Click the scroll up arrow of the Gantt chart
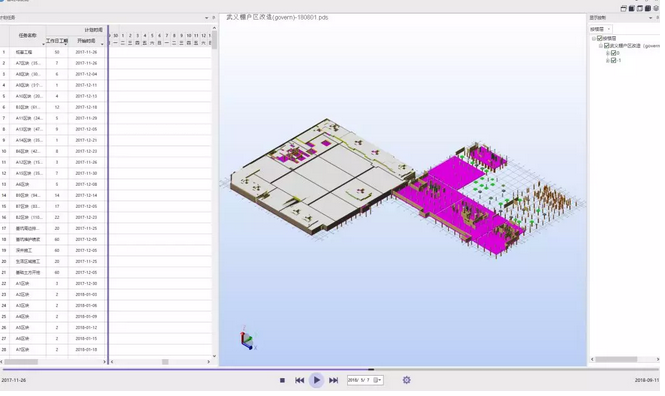 pyautogui.click(x=214, y=28)
